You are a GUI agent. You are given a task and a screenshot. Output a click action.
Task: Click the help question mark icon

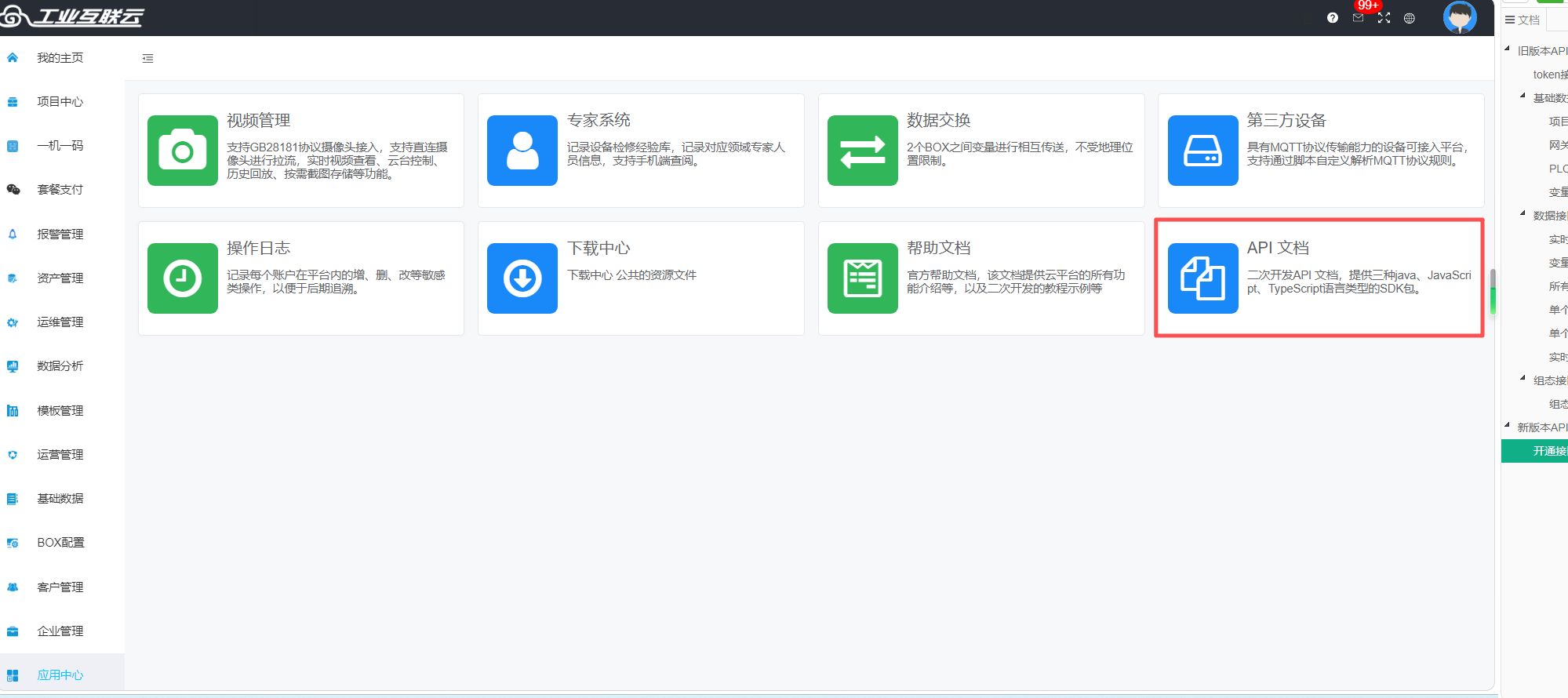(x=1332, y=18)
